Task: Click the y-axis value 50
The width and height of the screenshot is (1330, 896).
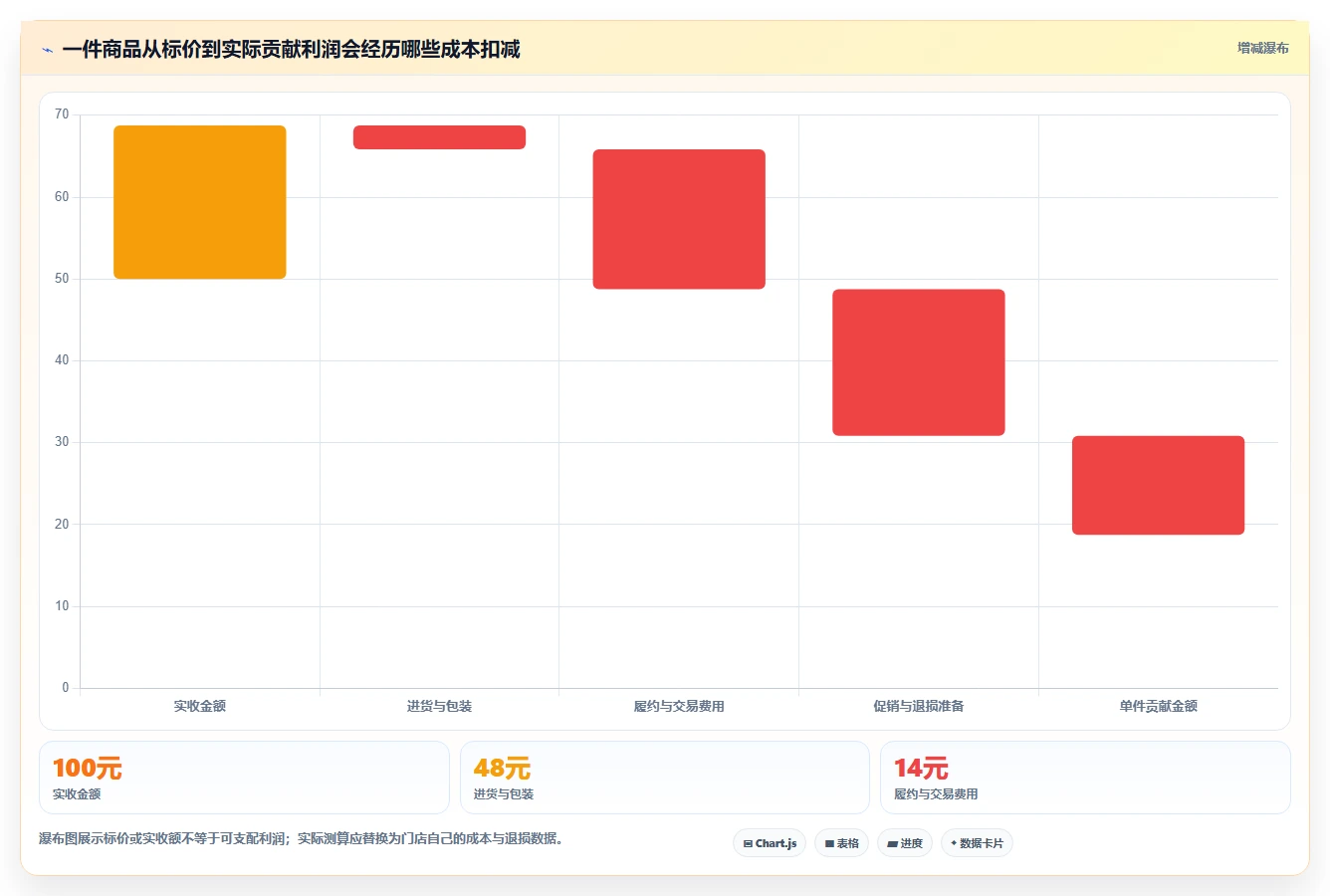Action: 62,279
